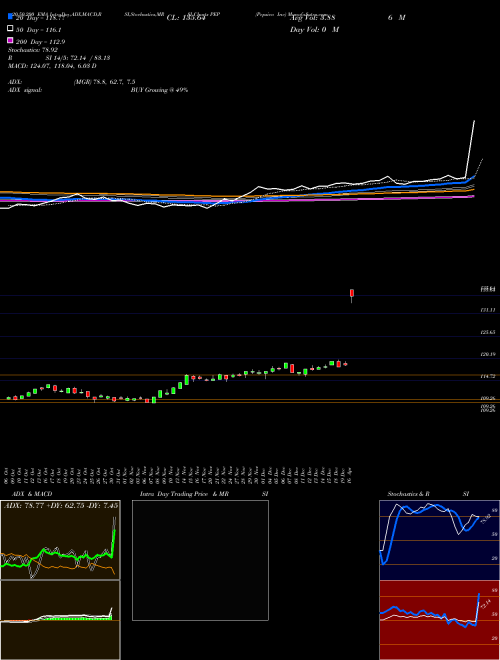Image resolution: width=500 pixels, height=660 pixels.
Task: Click the 'CL: 135.64' closing price label
Action: (x=186, y=18)
